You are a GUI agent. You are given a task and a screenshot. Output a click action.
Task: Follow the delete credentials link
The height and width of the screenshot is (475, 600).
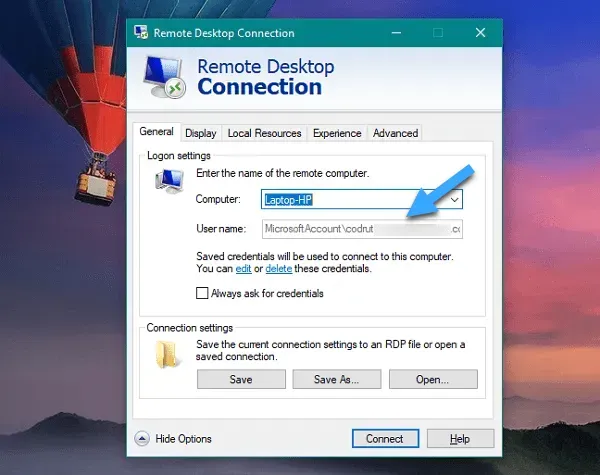(x=279, y=269)
